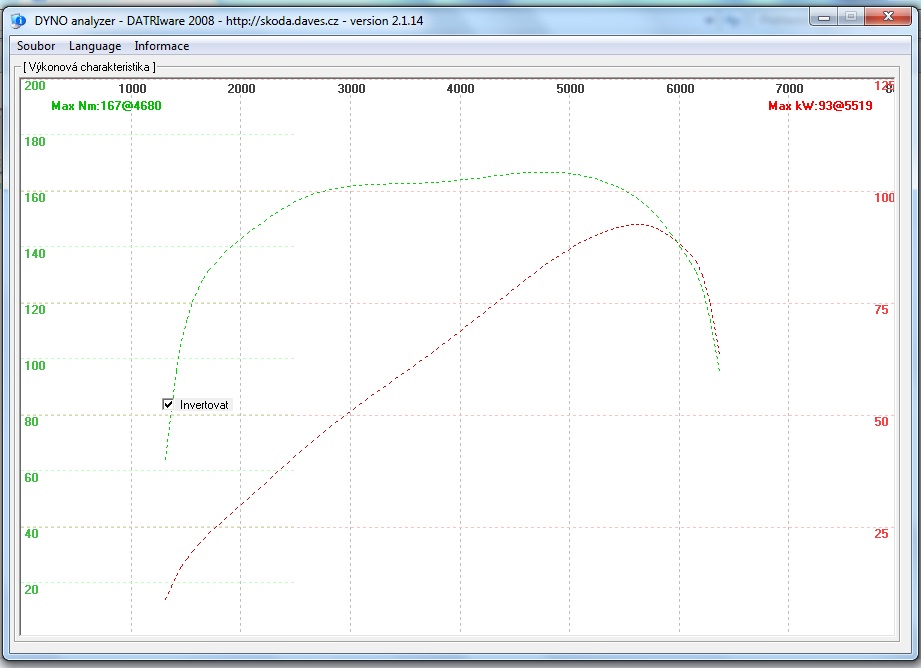Click the green 160 torque axis label
921x668 pixels.
click(x=35, y=197)
